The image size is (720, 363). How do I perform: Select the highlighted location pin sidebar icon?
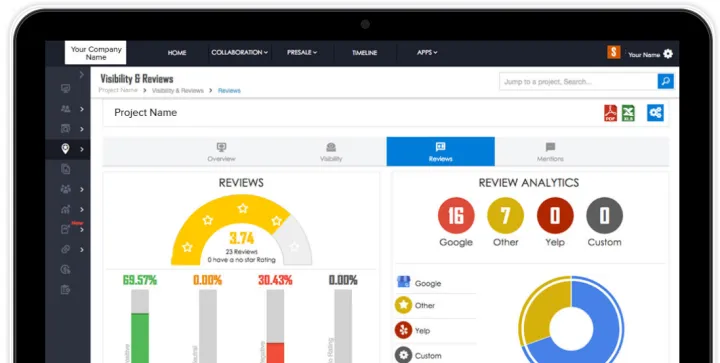[66, 149]
